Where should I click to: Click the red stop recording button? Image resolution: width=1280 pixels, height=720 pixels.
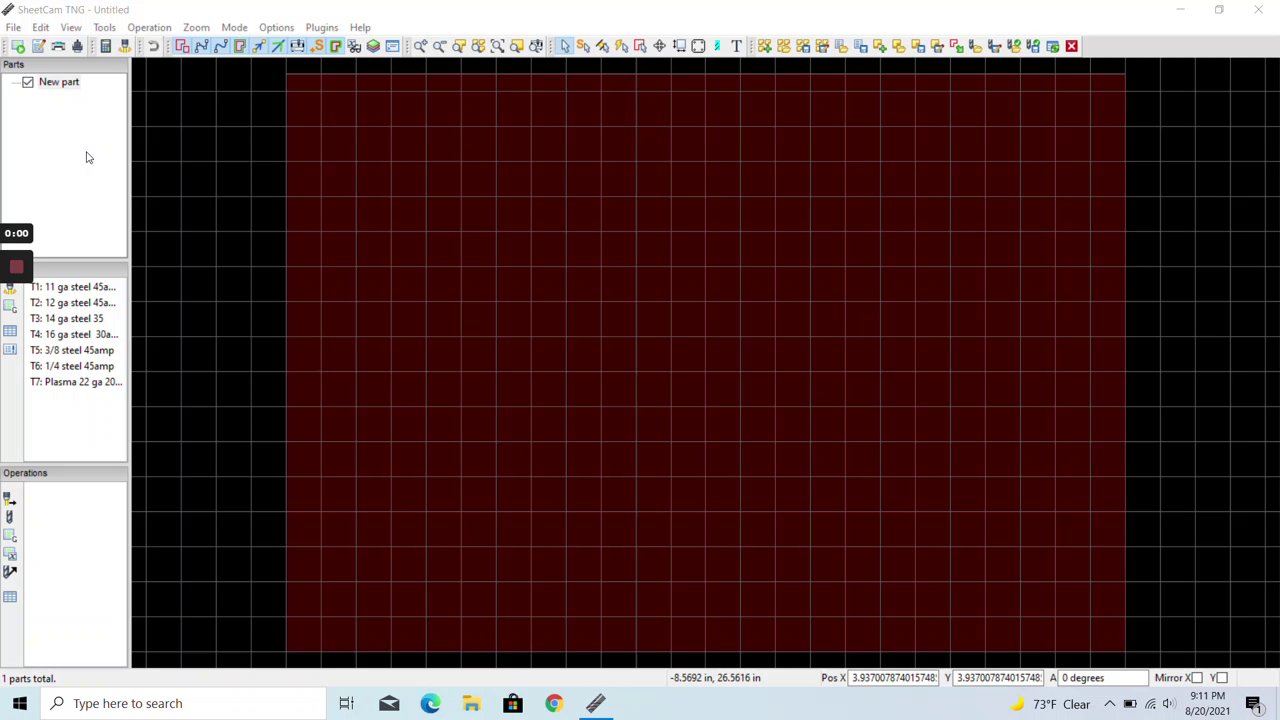coord(16,266)
